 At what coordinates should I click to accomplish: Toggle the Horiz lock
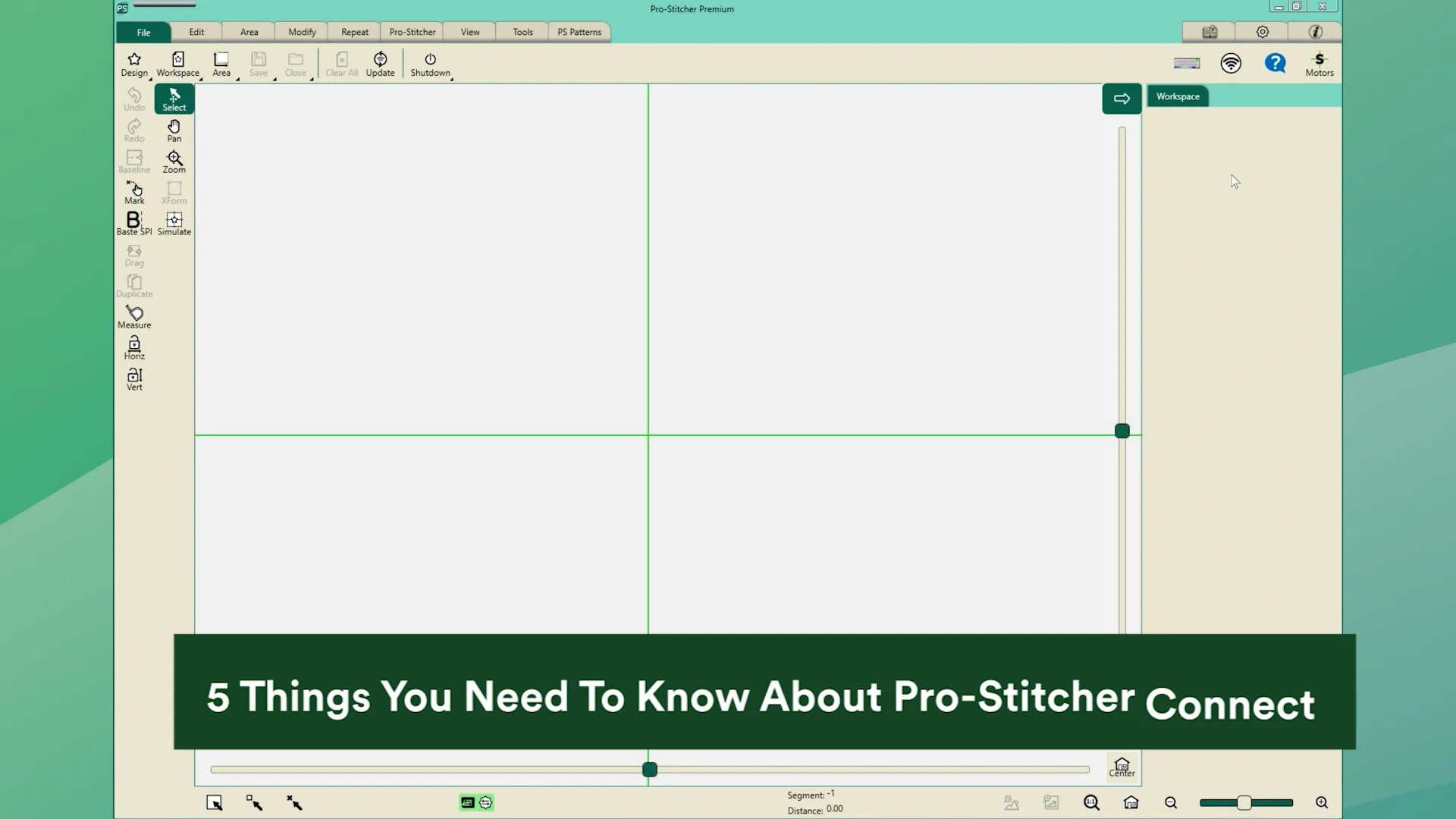point(134,348)
